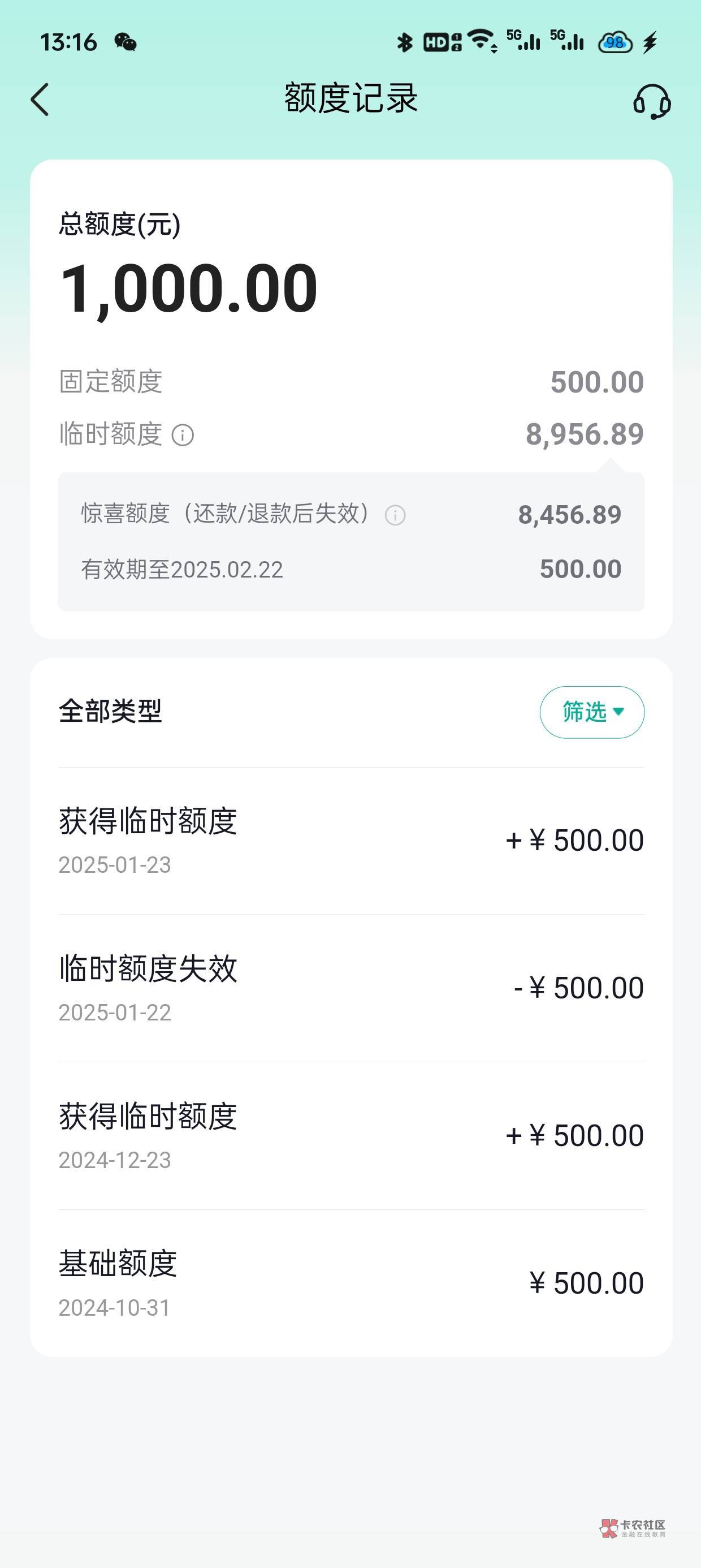Open 获得临时额度 record dated 2024-12-23
This screenshot has height=1568, width=701.
click(351, 1136)
